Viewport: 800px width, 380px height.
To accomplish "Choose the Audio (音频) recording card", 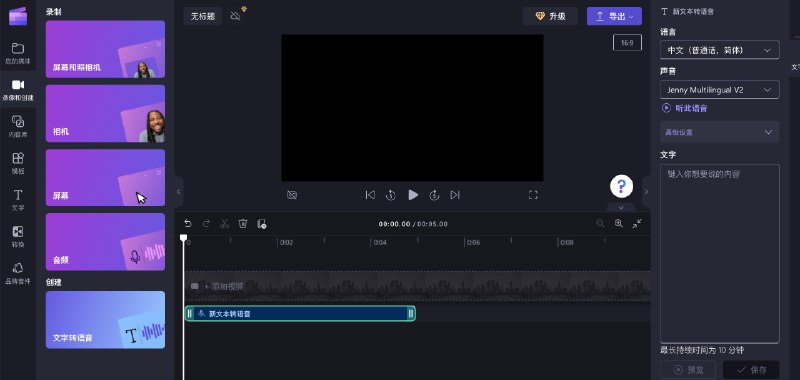I will point(105,242).
